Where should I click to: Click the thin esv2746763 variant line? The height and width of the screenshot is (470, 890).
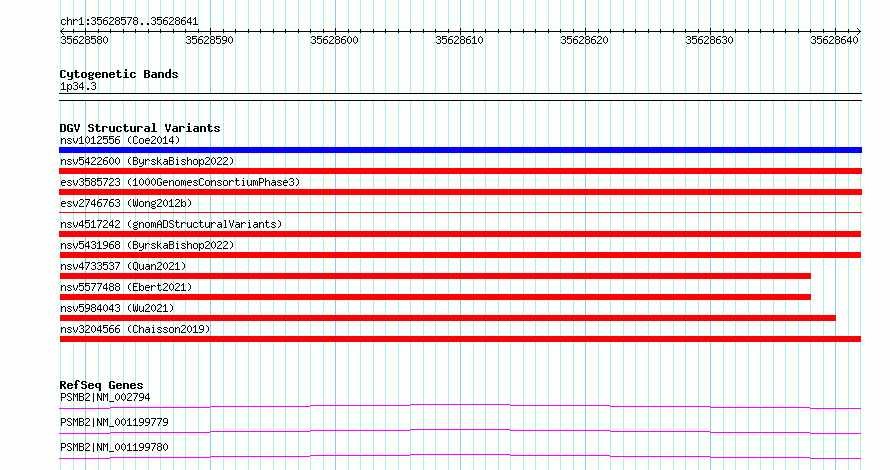point(460,213)
